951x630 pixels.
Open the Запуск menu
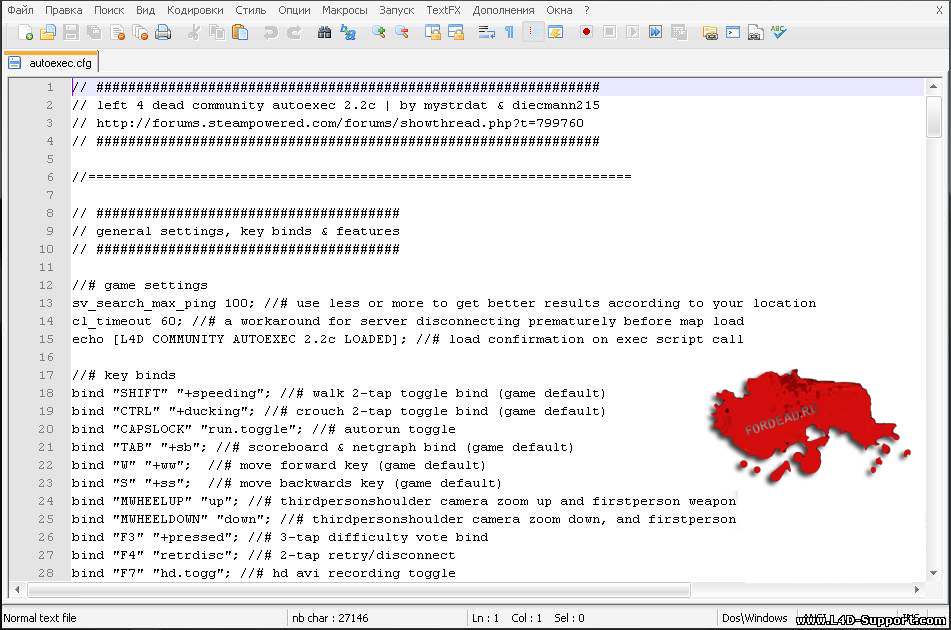tap(397, 10)
